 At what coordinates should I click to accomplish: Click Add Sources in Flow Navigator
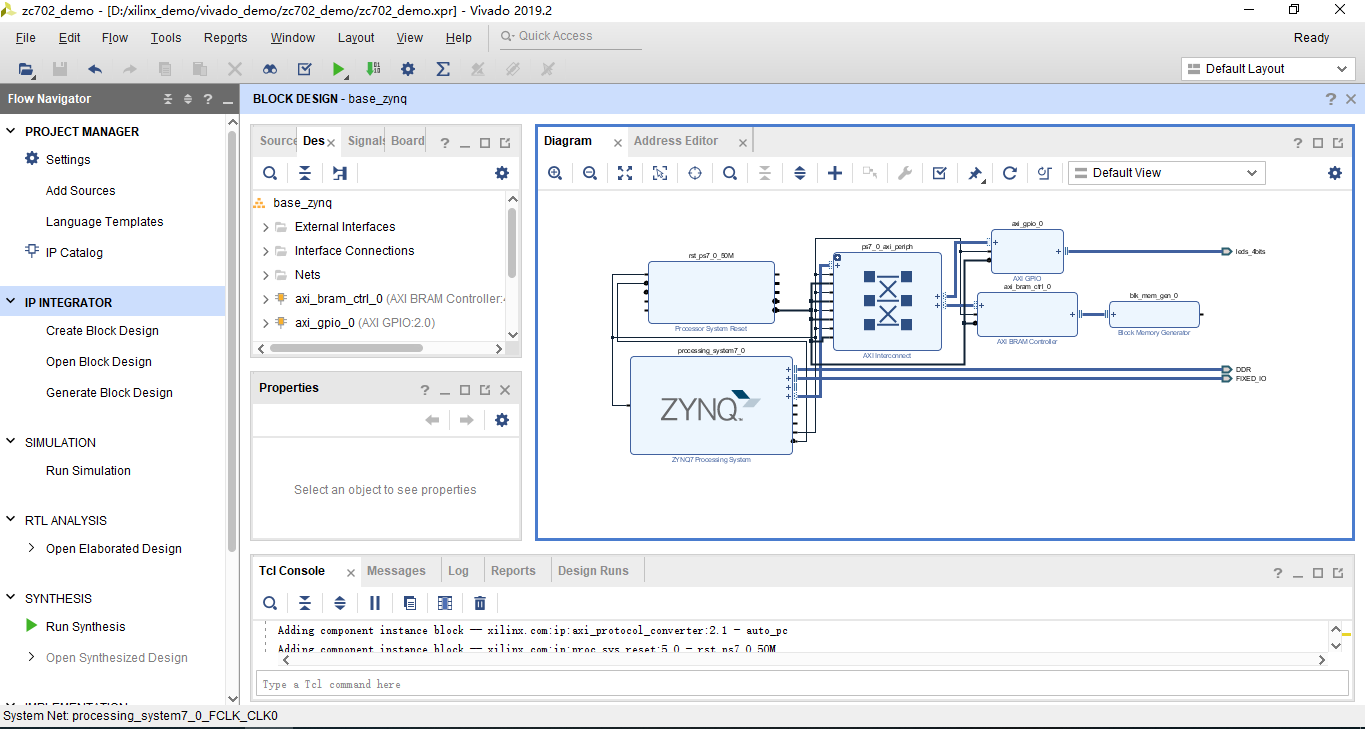80,191
